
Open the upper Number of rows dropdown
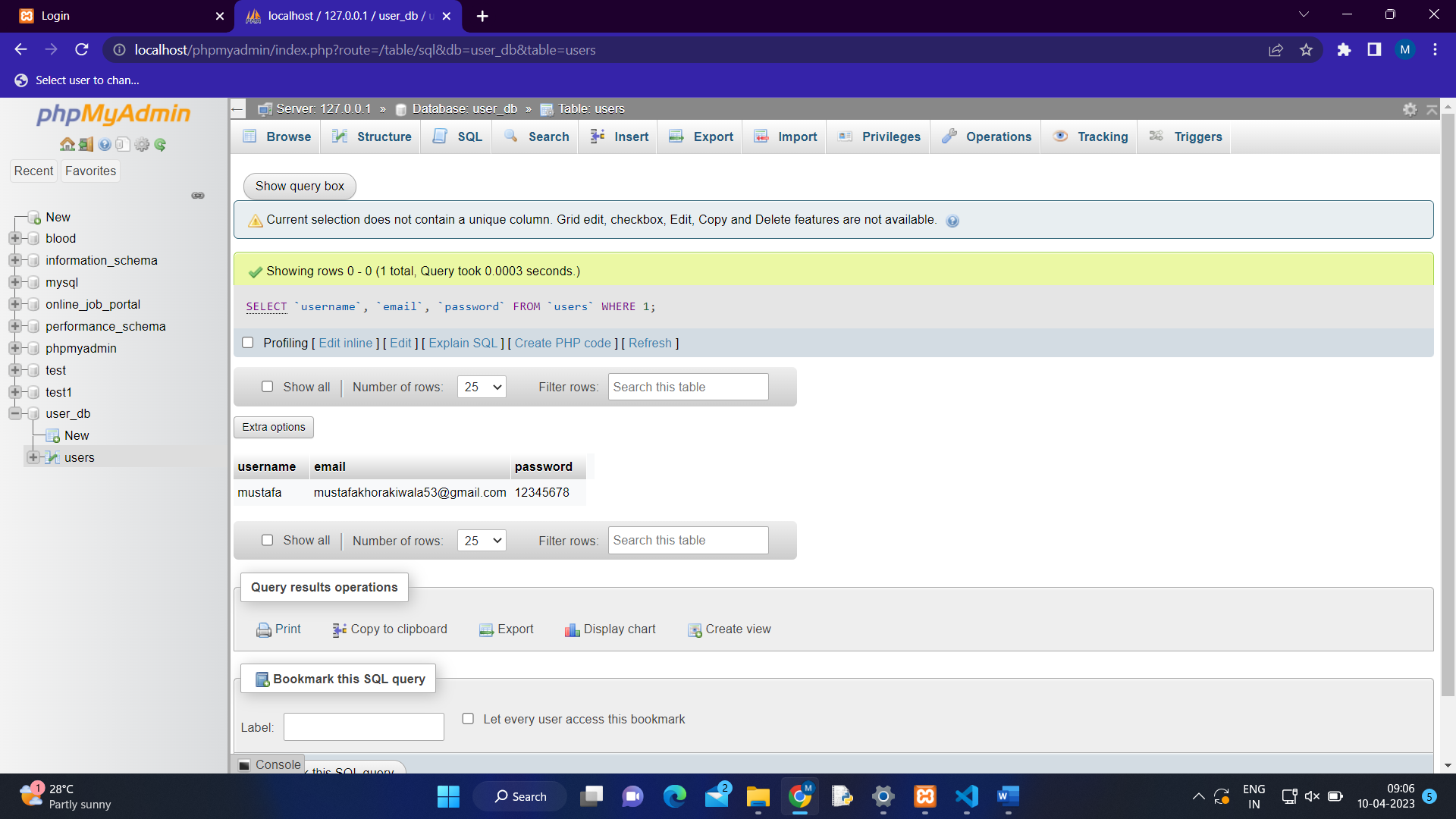click(482, 387)
